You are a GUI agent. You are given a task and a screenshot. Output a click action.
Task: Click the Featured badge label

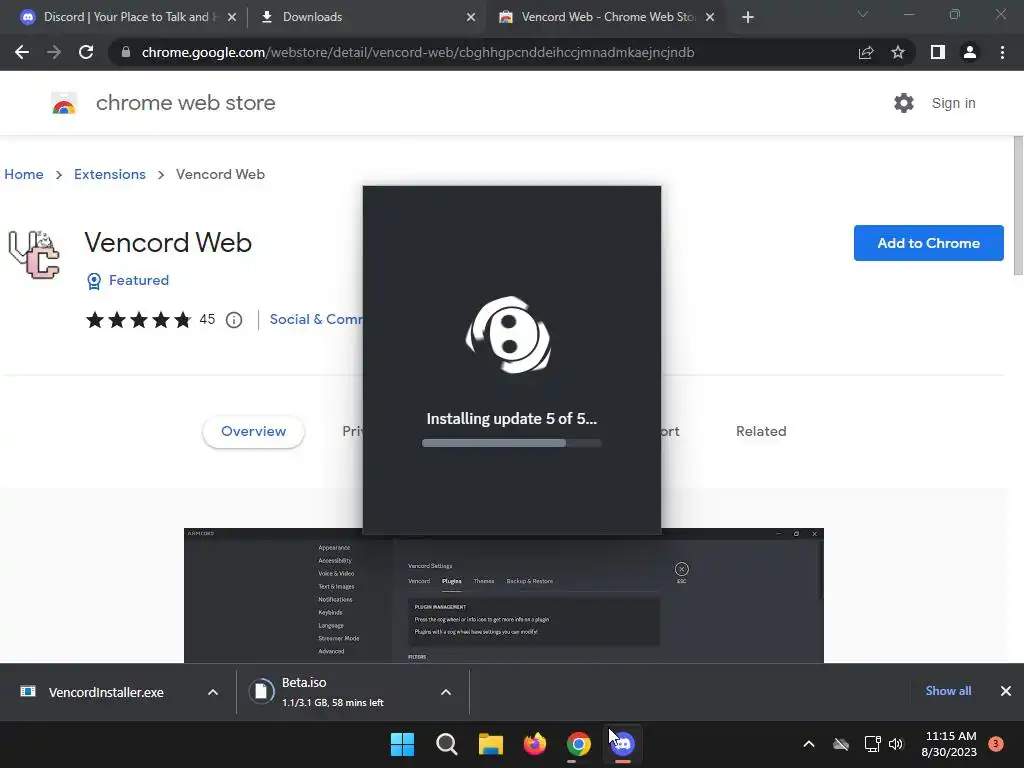(x=138, y=280)
